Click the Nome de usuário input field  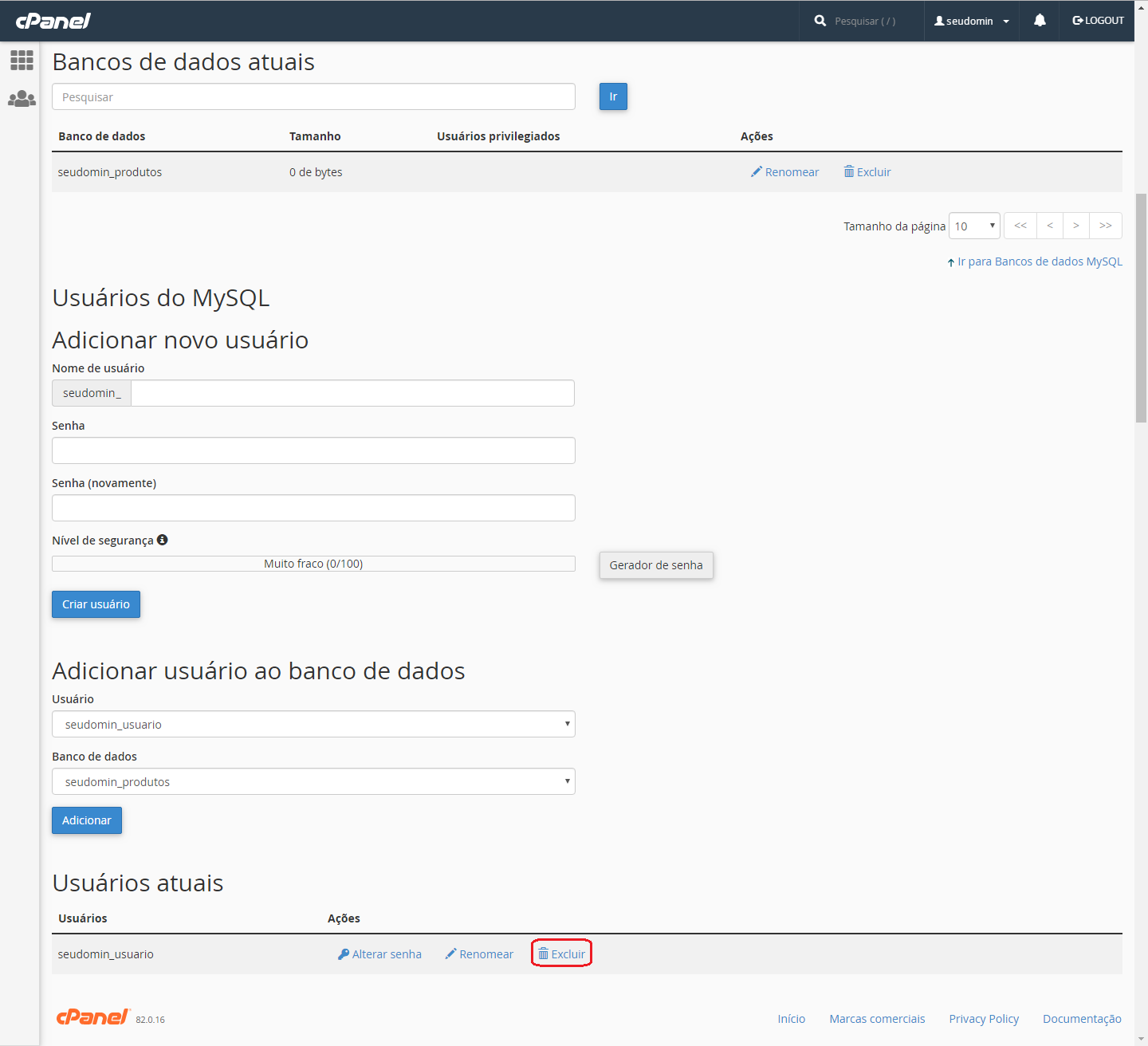click(352, 393)
